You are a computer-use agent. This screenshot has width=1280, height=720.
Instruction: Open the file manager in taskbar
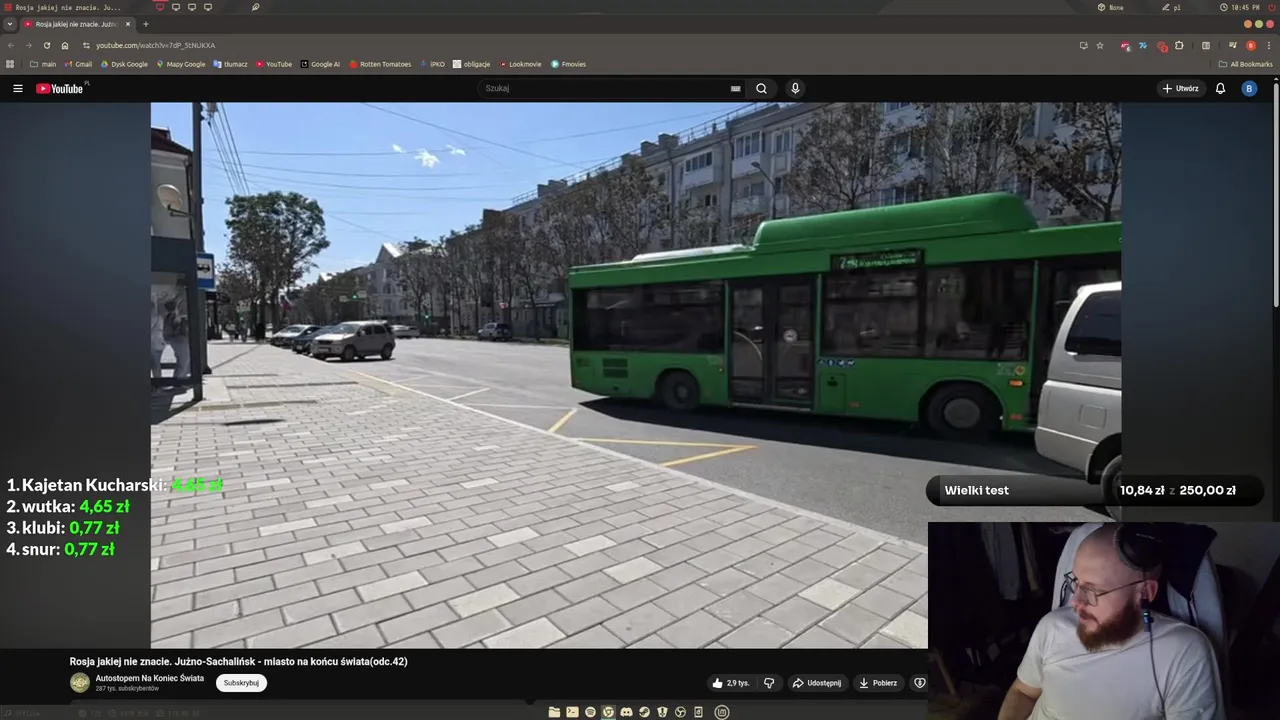click(554, 712)
